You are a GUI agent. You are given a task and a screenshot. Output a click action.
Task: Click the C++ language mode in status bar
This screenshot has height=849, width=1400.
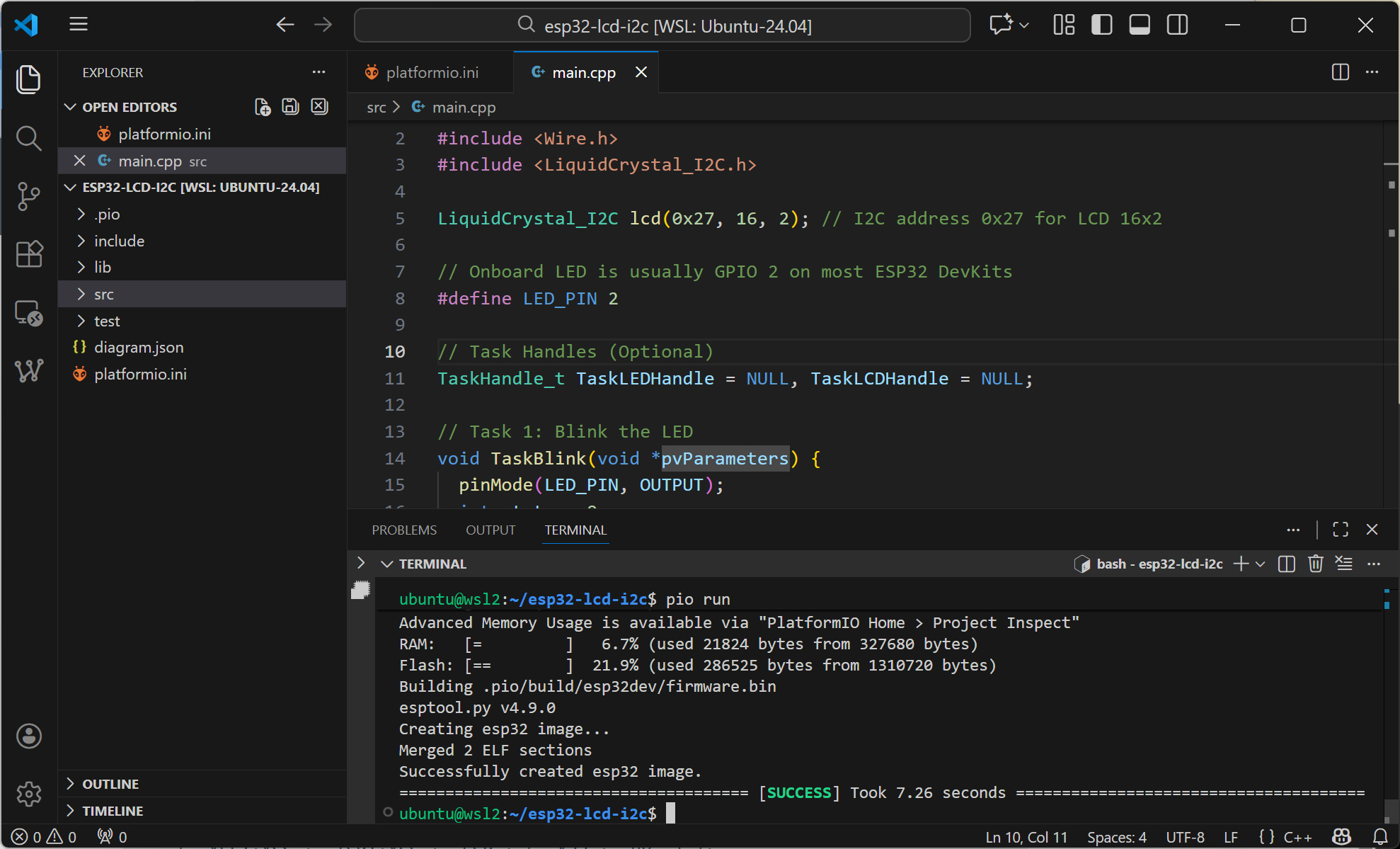[1297, 837]
